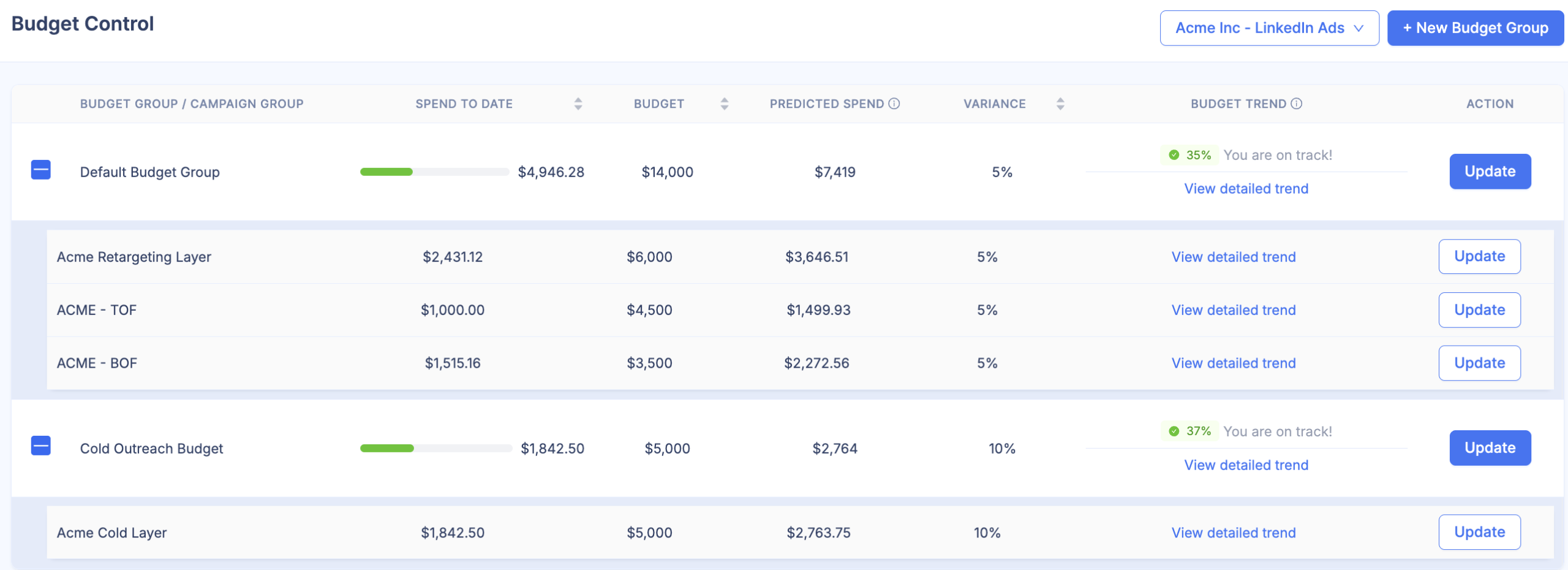Click the Budget Trend info icon
1568x570 pixels.
[x=1297, y=104]
